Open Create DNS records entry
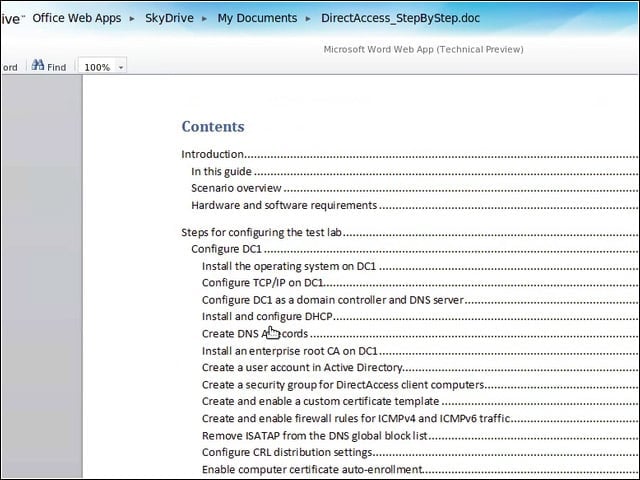 pyautogui.click(x=255, y=334)
